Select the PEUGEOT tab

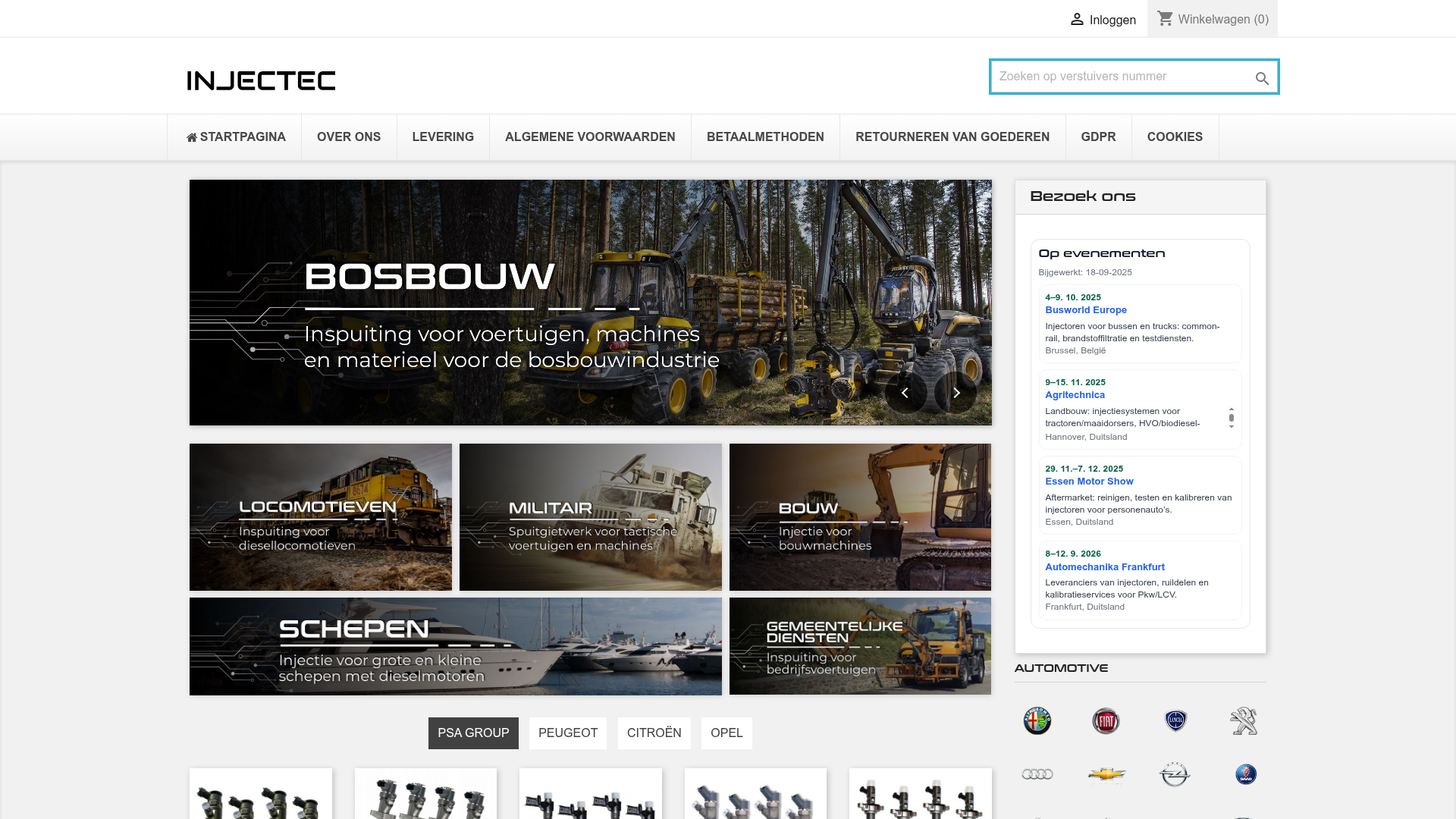[x=568, y=733]
